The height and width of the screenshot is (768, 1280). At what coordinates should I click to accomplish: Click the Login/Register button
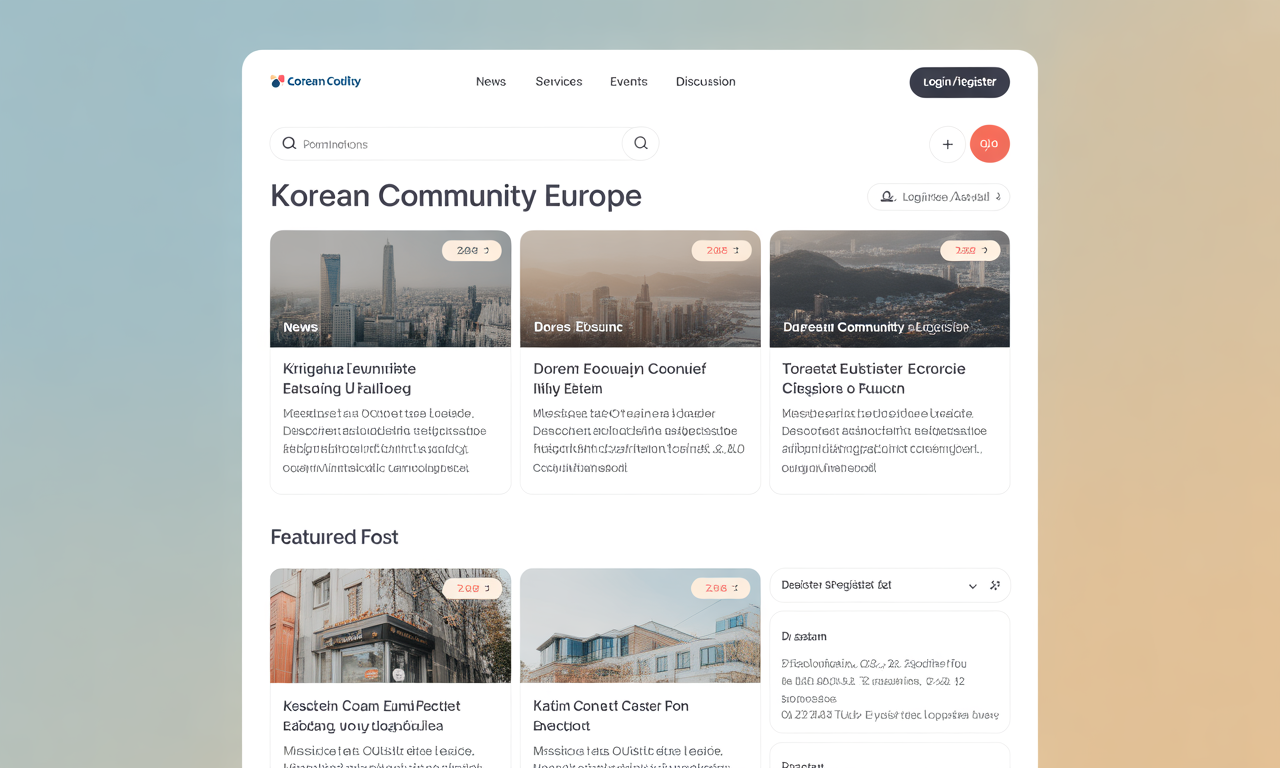click(x=960, y=82)
